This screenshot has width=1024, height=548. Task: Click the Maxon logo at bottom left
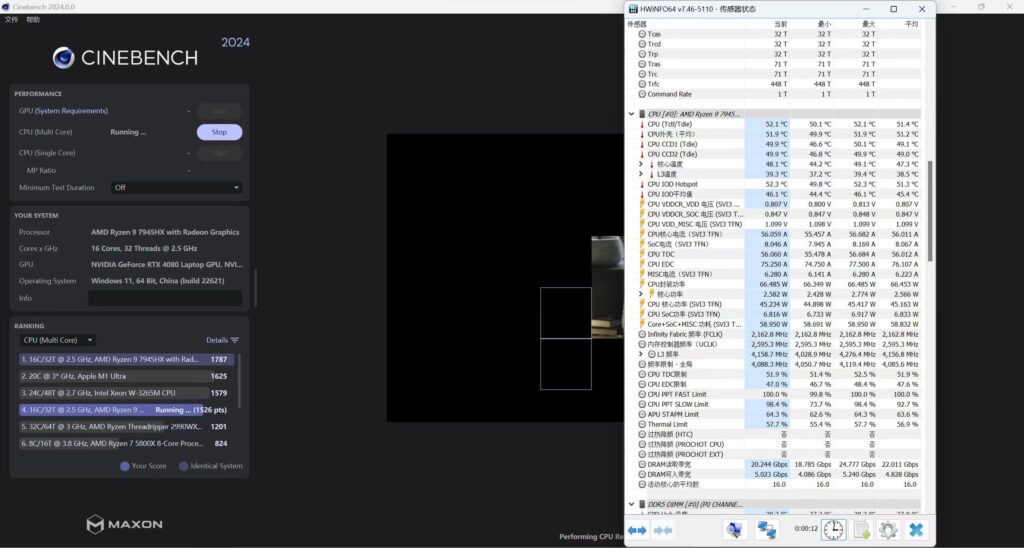pyautogui.click(x=124, y=524)
